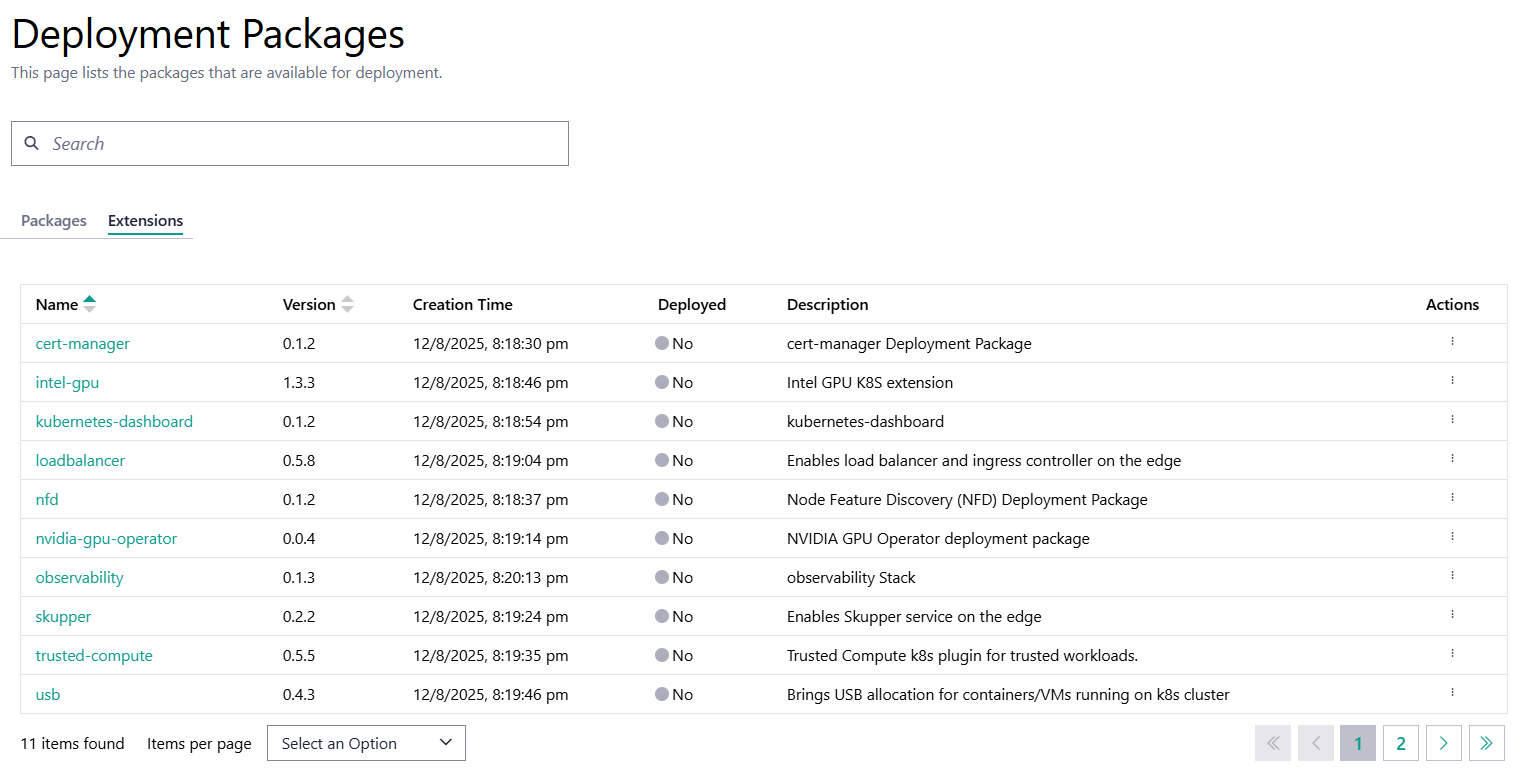This screenshot has height=769, width=1536.
Task: Open actions menu for loadbalancer row
Action: click(x=1452, y=459)
